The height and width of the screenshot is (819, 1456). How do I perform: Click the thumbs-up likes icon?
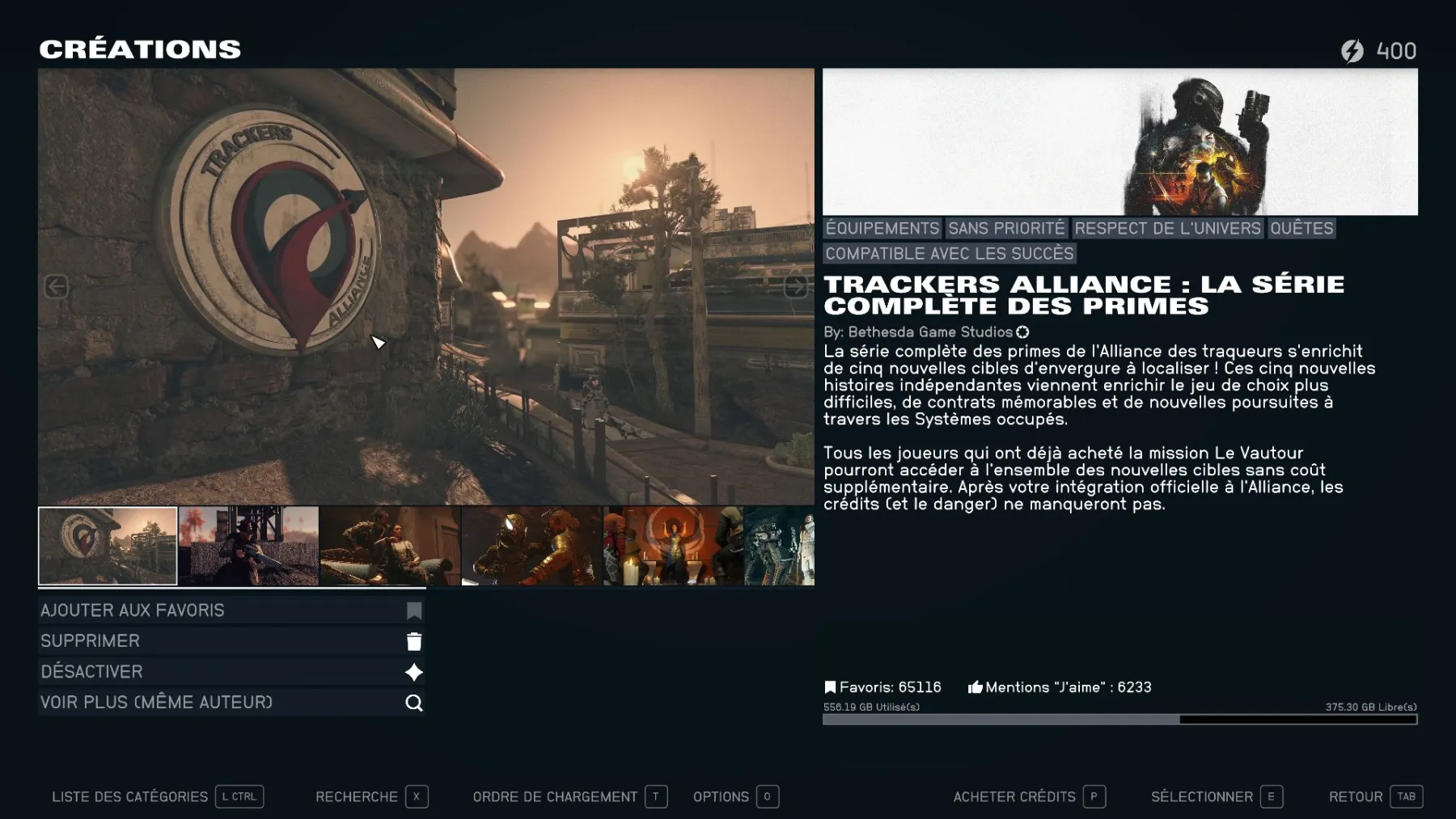[975, 687]
